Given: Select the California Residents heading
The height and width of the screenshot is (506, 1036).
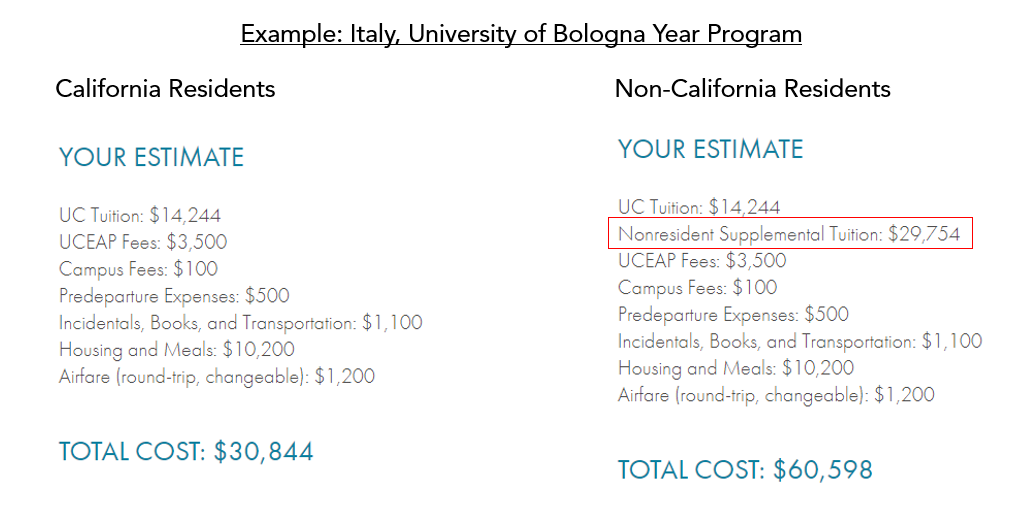Looking at the screenshot, I should point(165,89).
